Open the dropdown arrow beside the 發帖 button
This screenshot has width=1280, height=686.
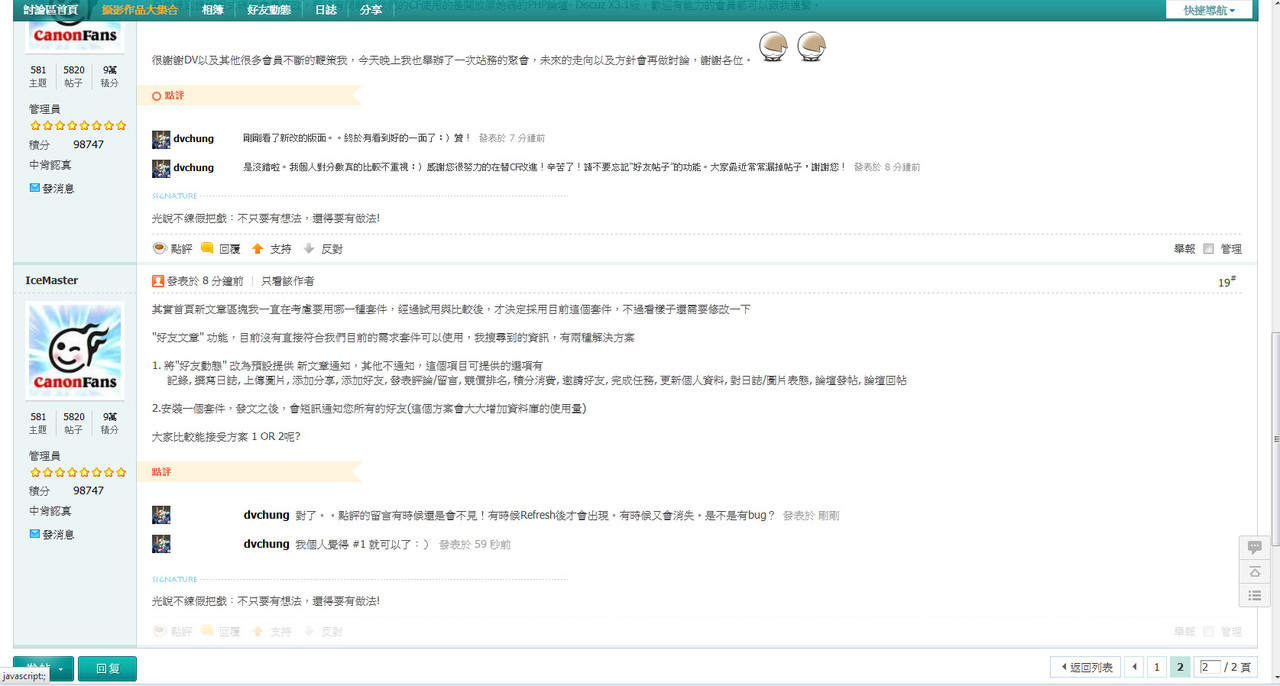click(62, 669)
